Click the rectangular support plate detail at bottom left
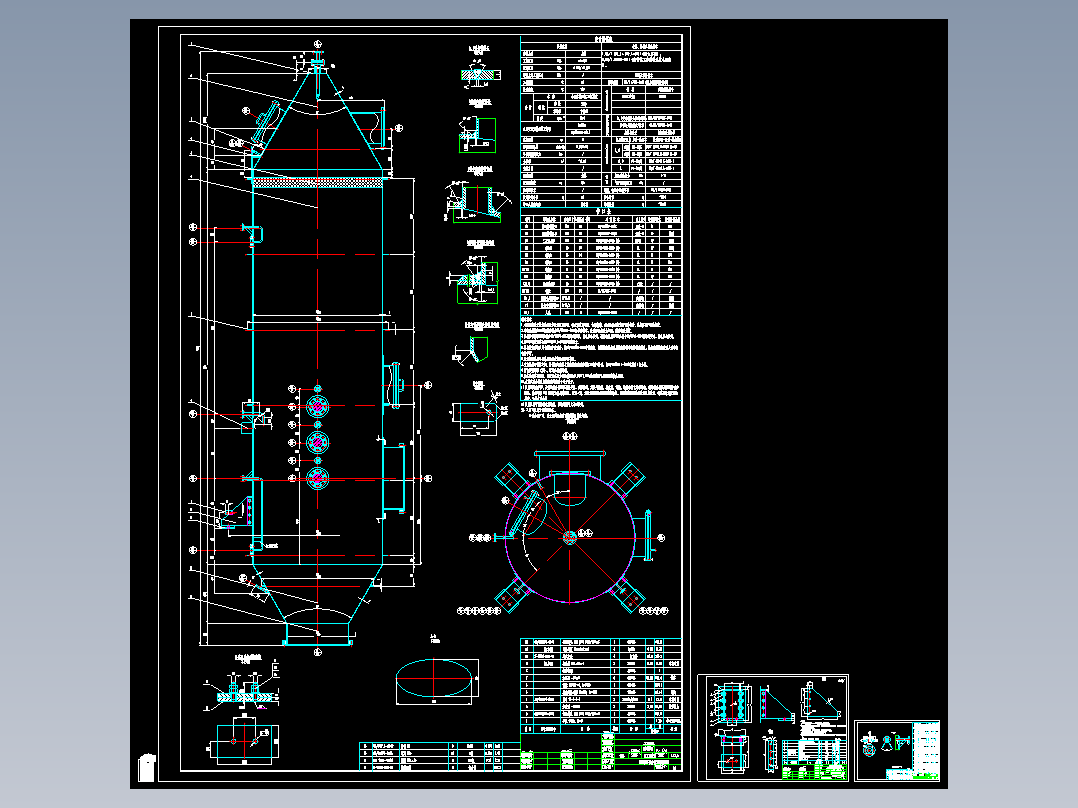1078x808 pixels. [x=243, y=741]
